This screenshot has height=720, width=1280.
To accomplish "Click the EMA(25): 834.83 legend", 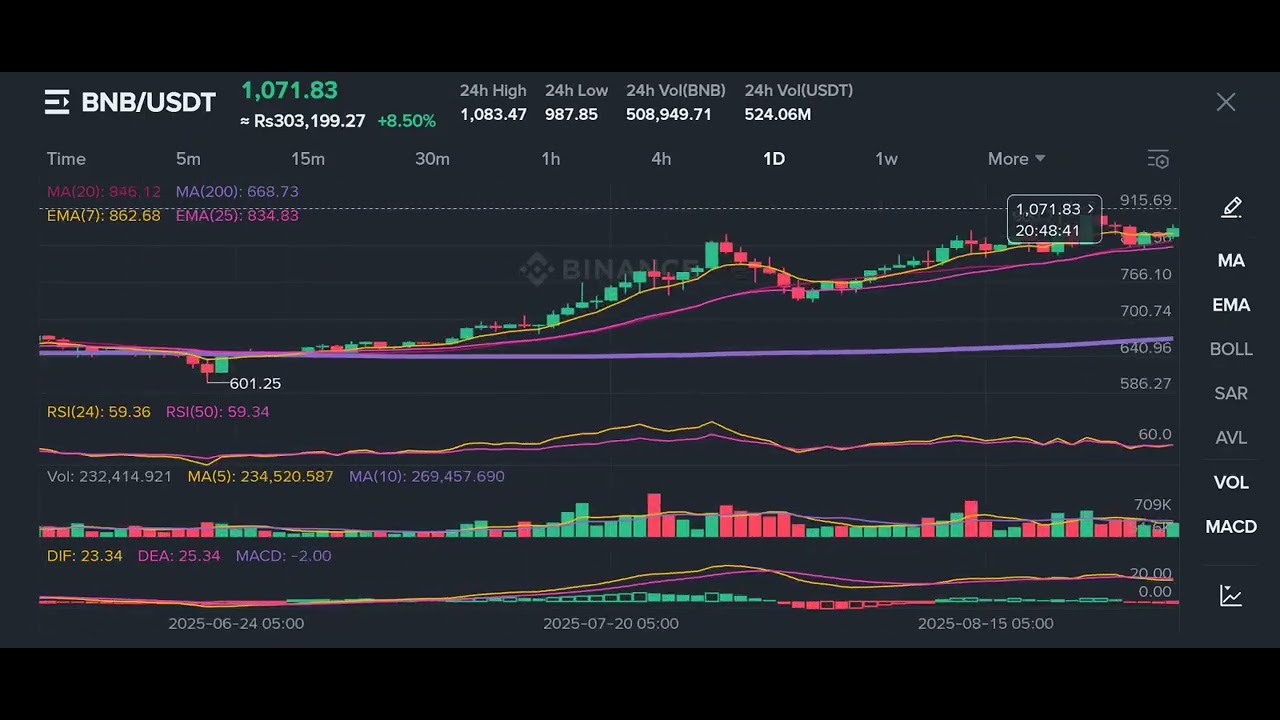I will pyautogui.click(x=237, y=215).
